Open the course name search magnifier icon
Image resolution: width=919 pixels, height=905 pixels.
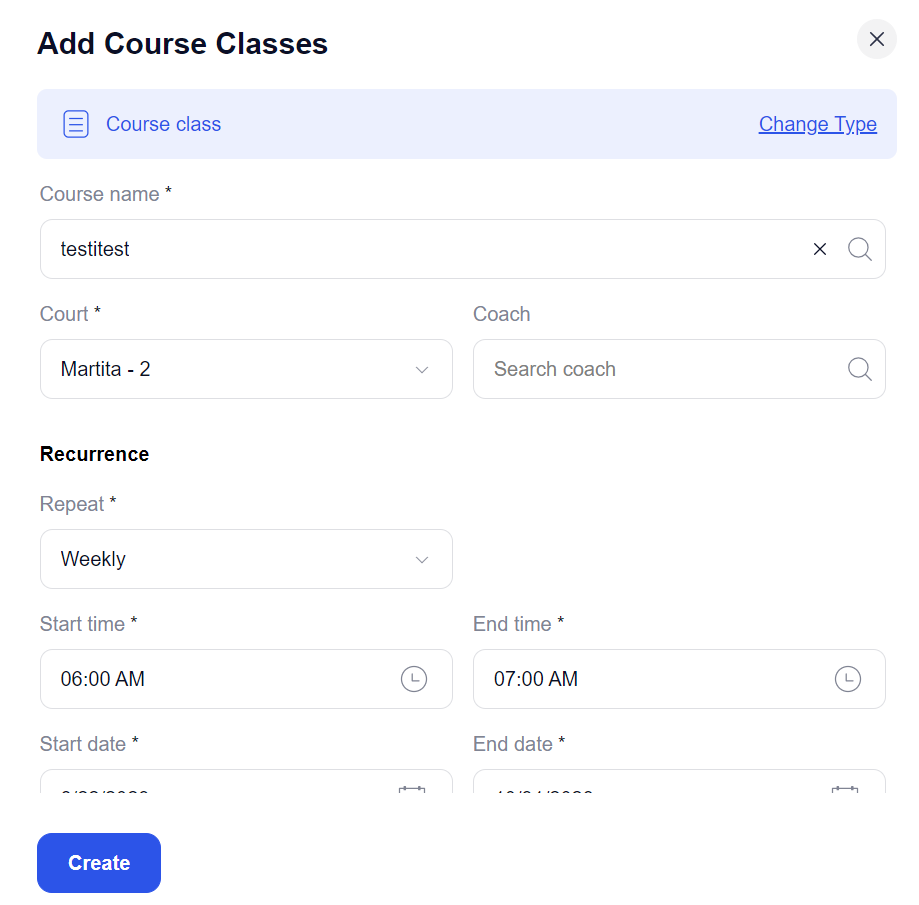(x=859, y=249)
